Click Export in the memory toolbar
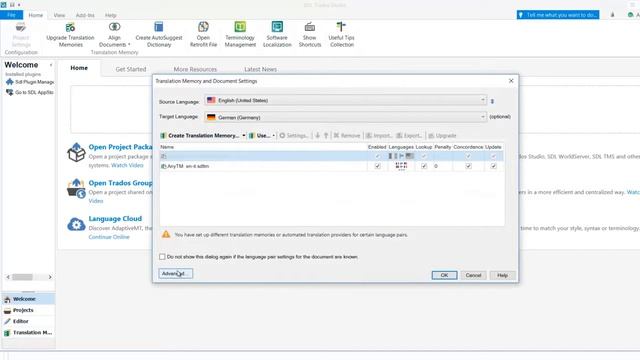The height and width of the screenshot is (360, 640). [409, 136]
